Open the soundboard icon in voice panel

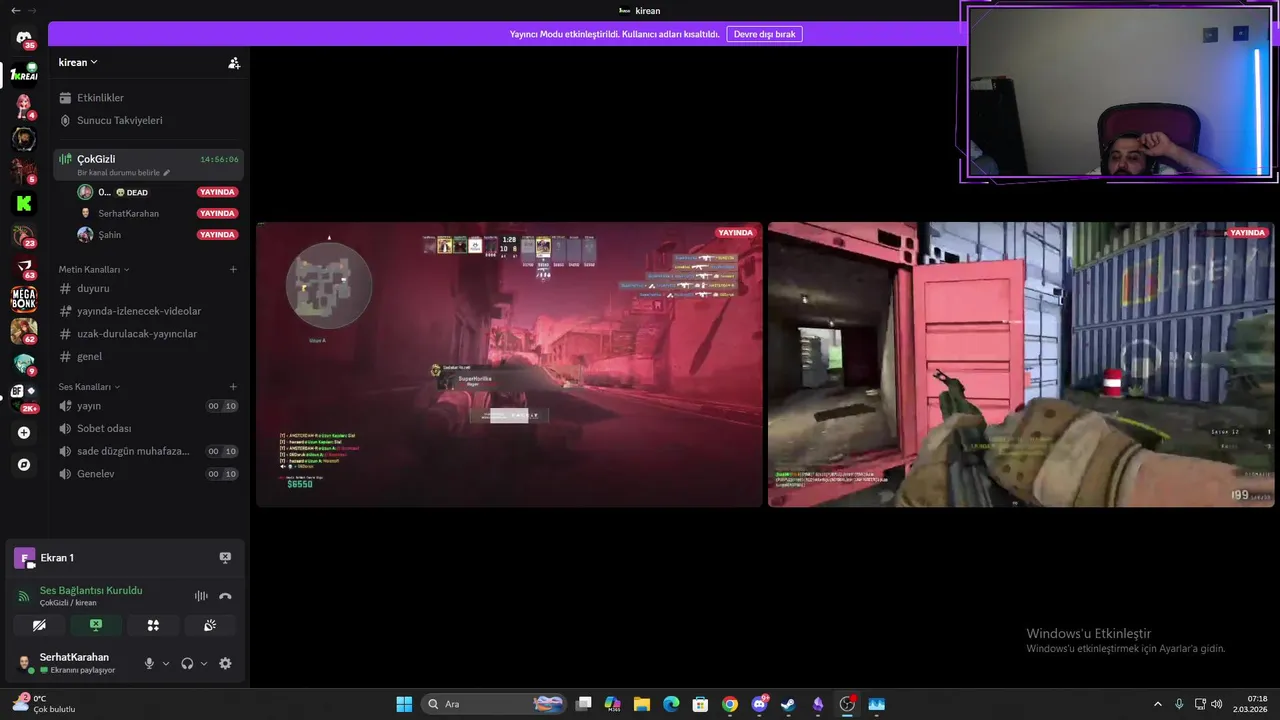point(210,625)
